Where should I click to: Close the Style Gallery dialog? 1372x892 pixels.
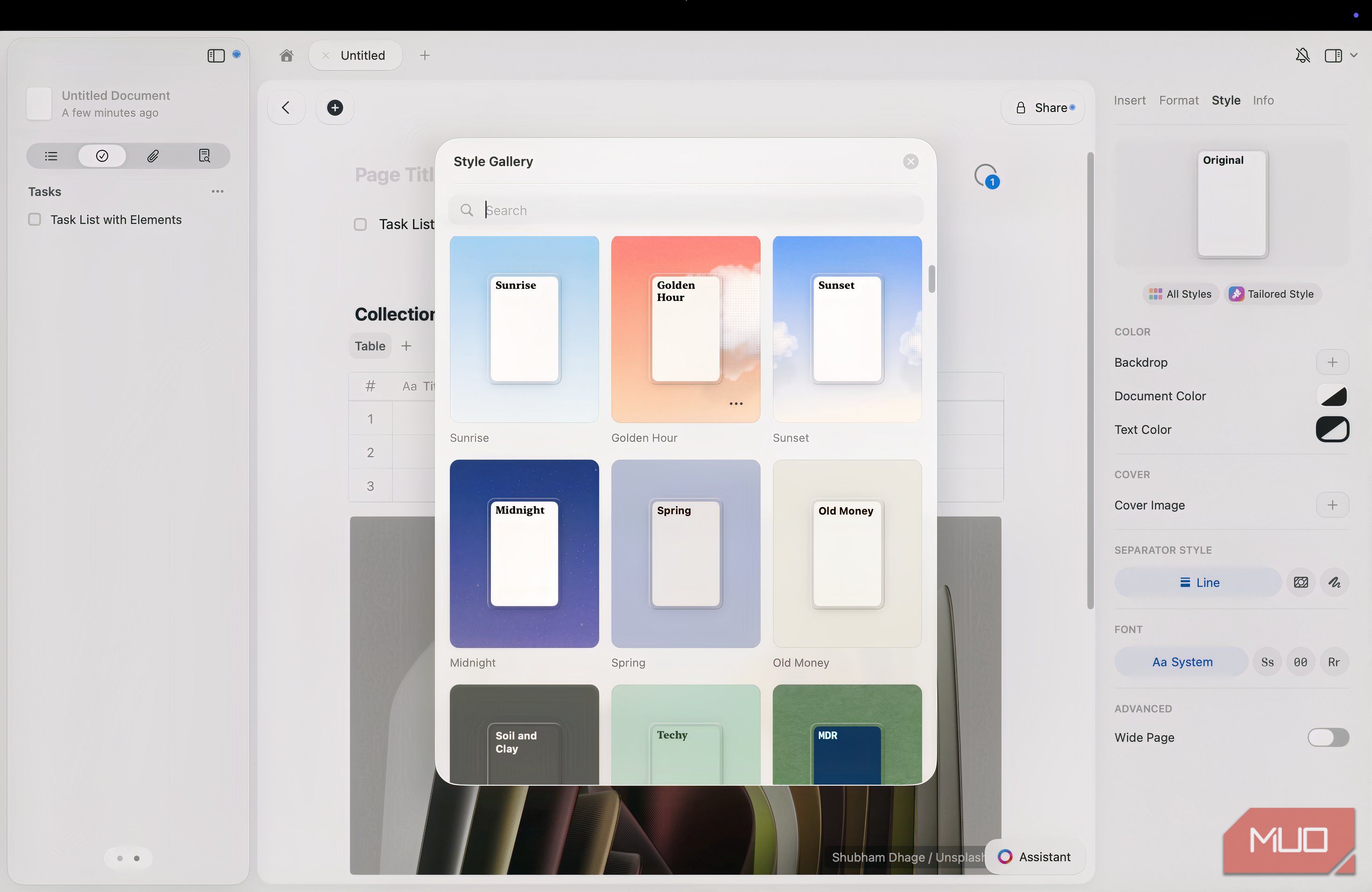[x=911, y=161]
